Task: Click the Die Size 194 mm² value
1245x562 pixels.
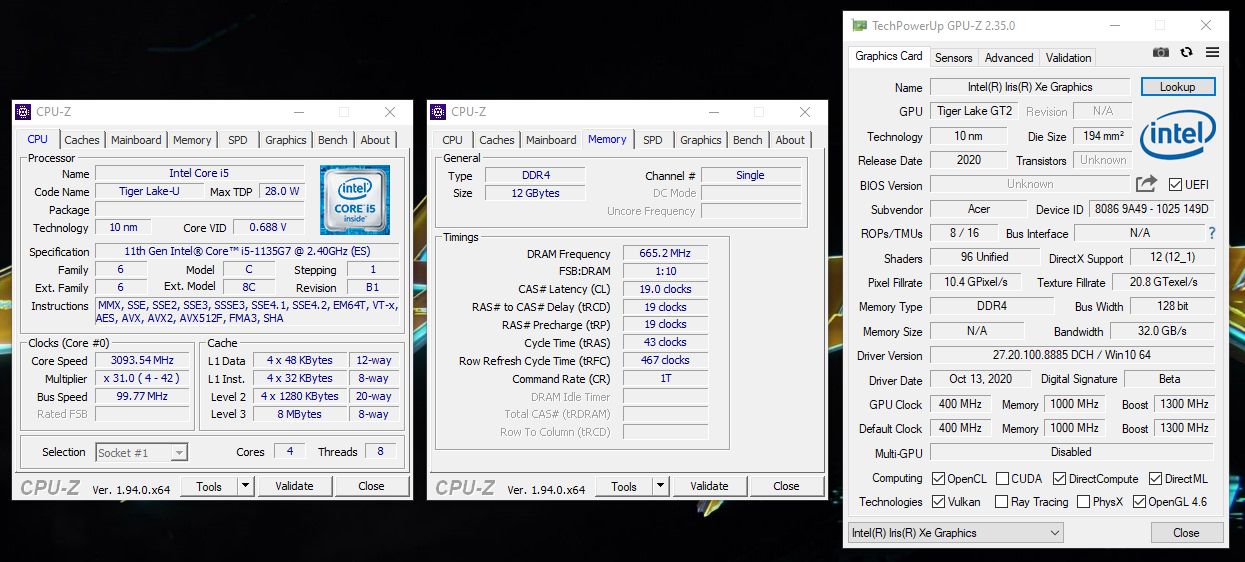Action: click(1102, 136)
